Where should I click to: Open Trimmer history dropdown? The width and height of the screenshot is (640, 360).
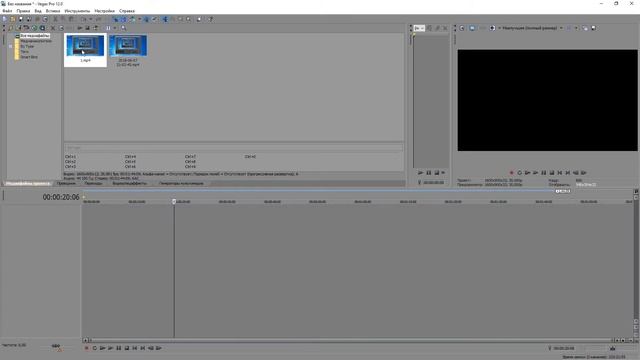[419, 28]
